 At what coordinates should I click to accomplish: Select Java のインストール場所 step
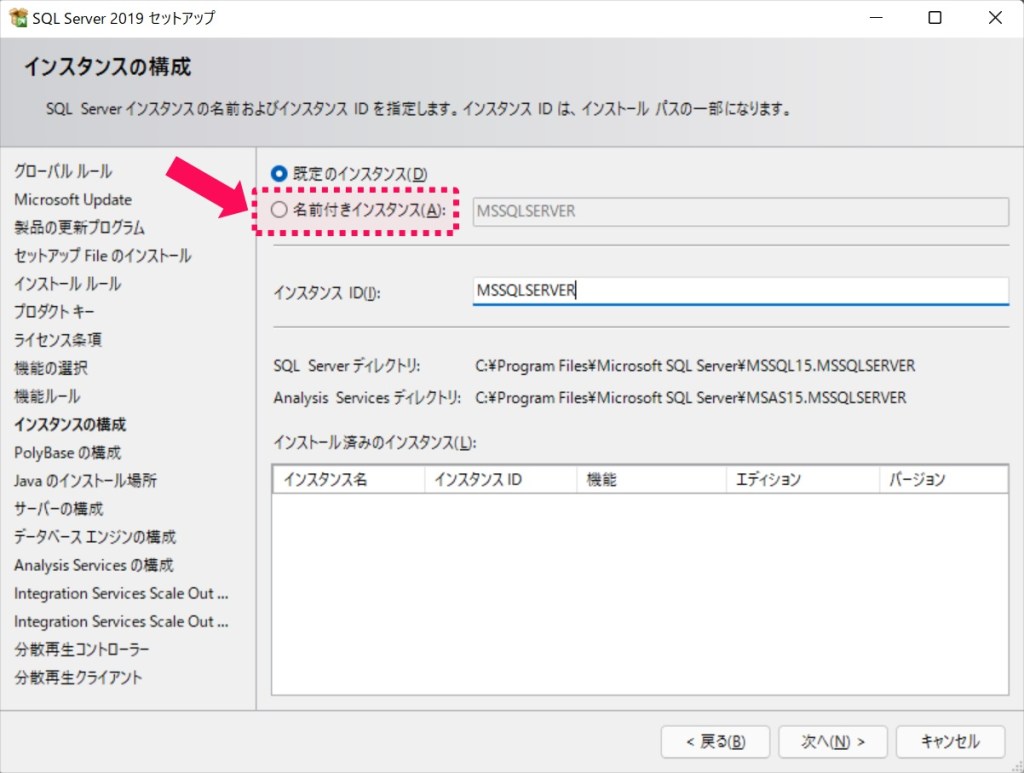[86, 481]
